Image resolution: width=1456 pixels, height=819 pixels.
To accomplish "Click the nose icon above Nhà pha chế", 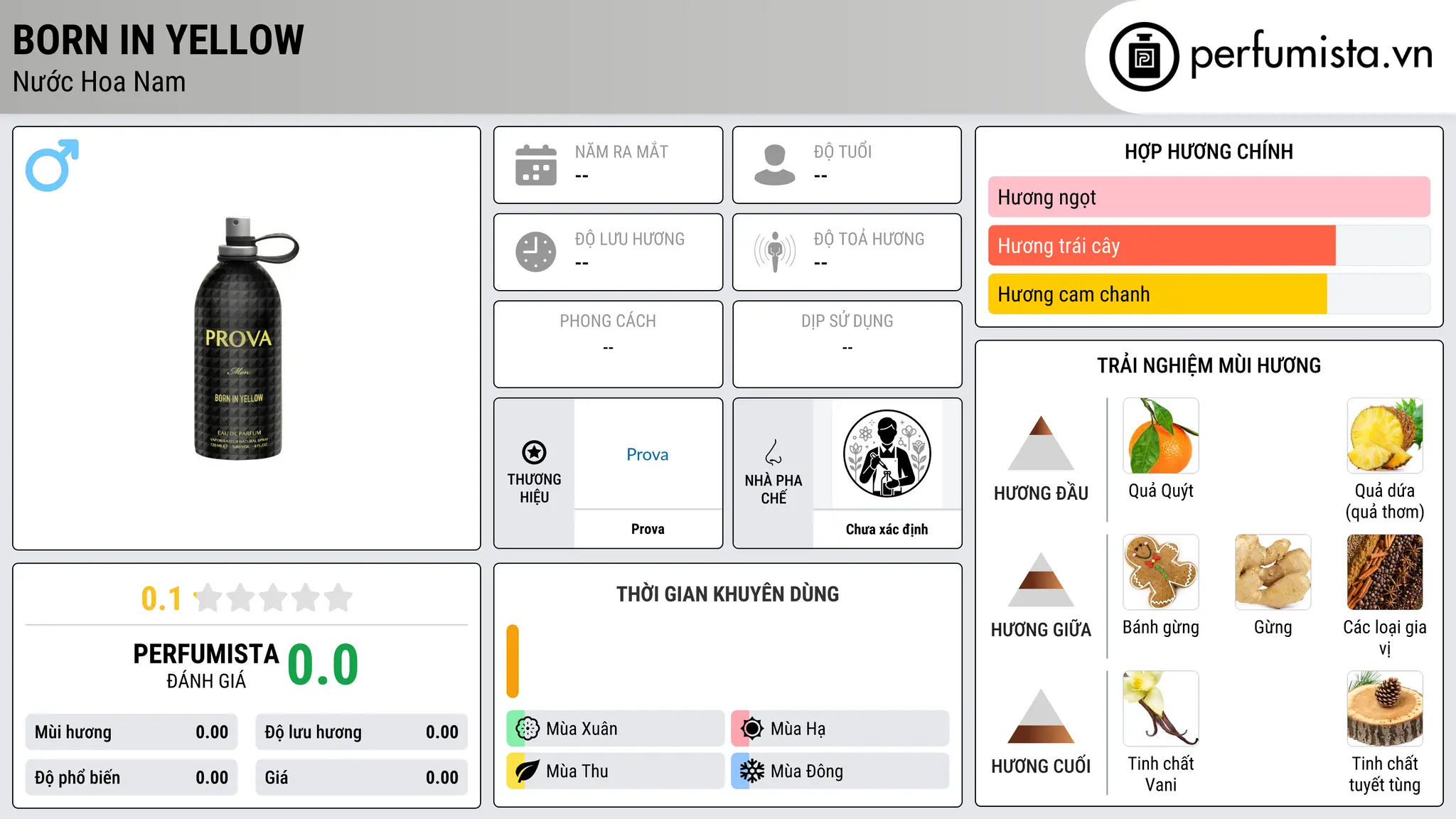I will [773, 451].
